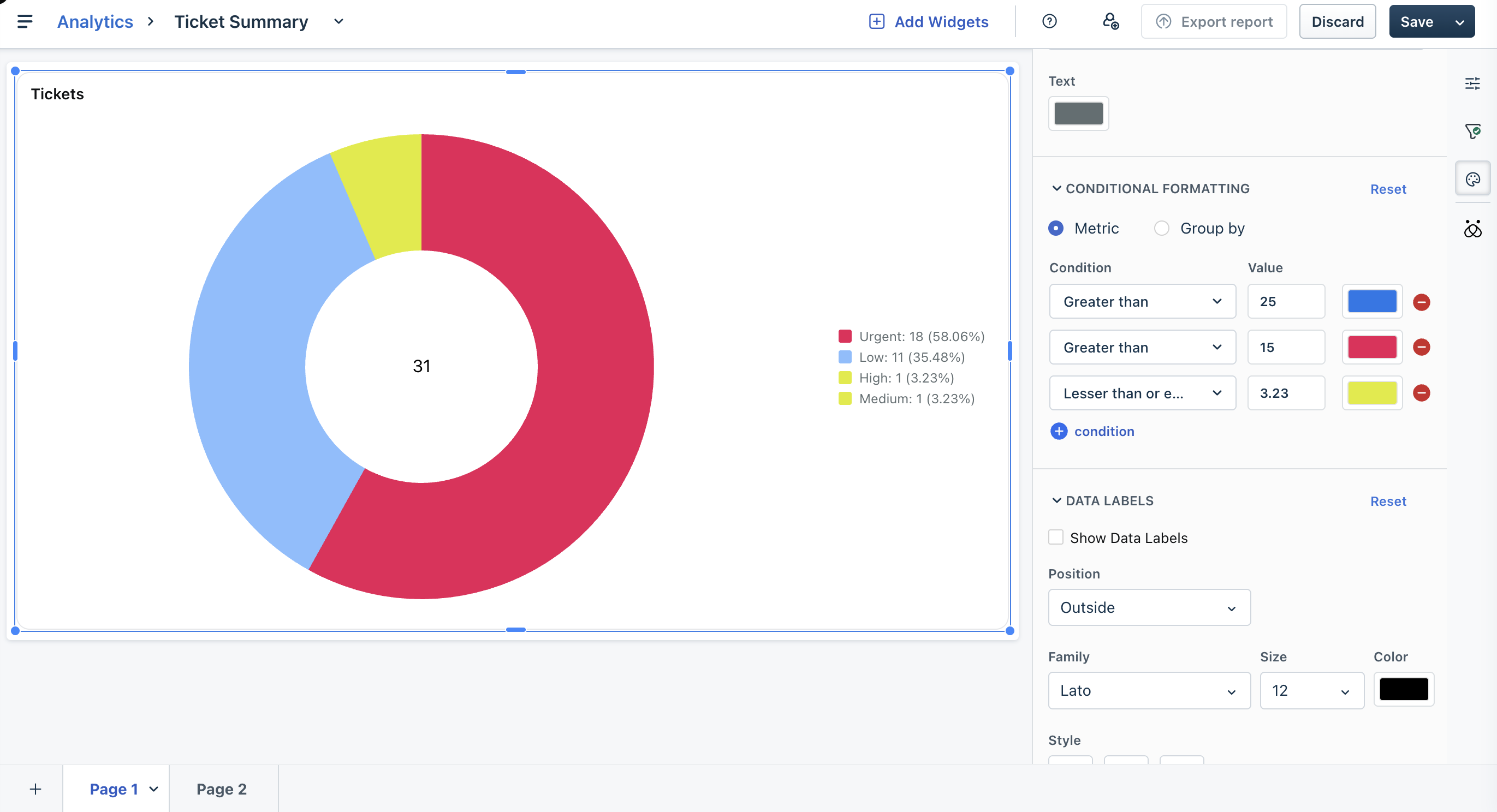
Task: Open the yellow condition color swatch
Action: (x=1371, y=393)
